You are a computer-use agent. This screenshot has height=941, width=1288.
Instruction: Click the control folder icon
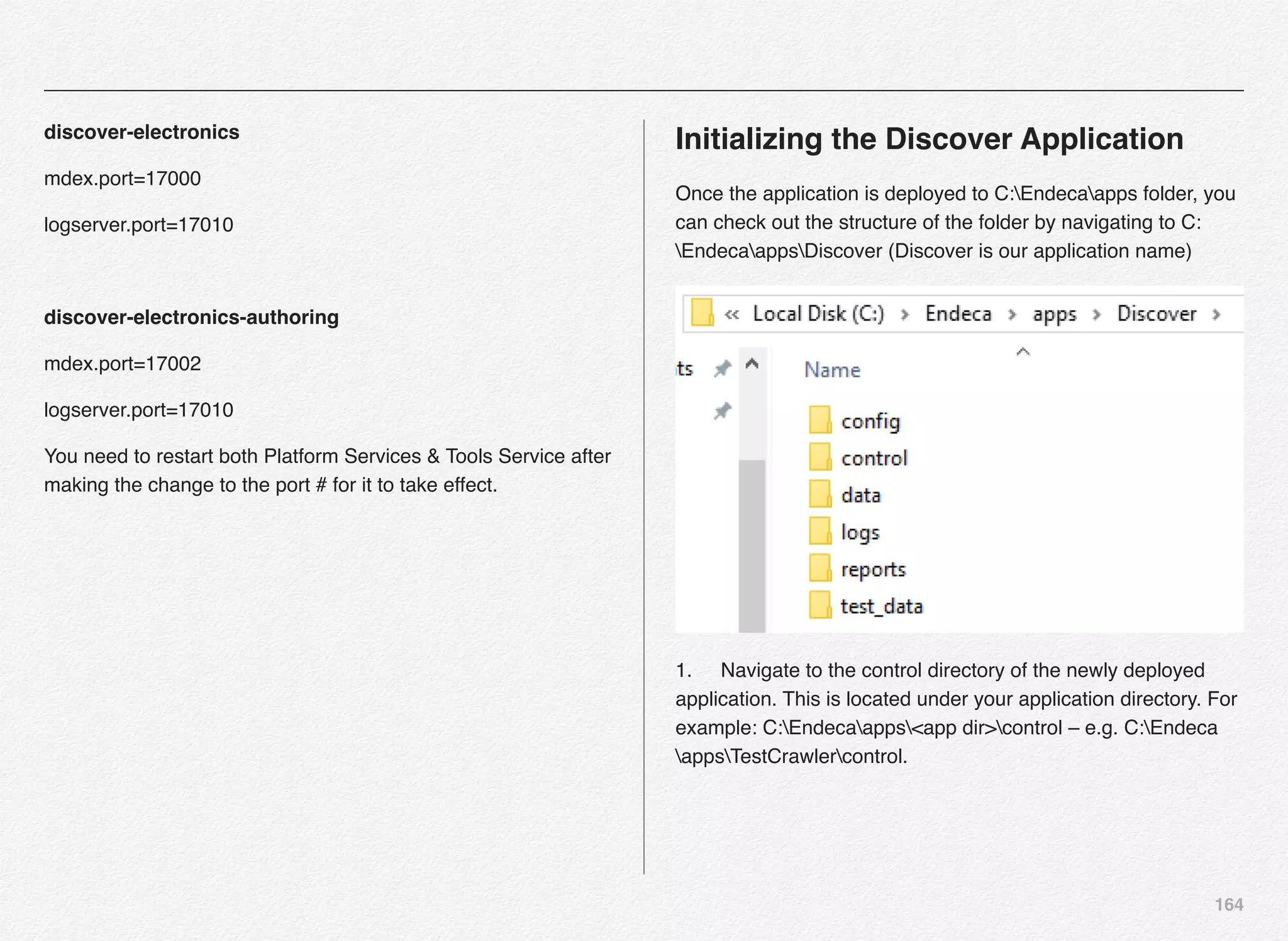click(819, 457)
